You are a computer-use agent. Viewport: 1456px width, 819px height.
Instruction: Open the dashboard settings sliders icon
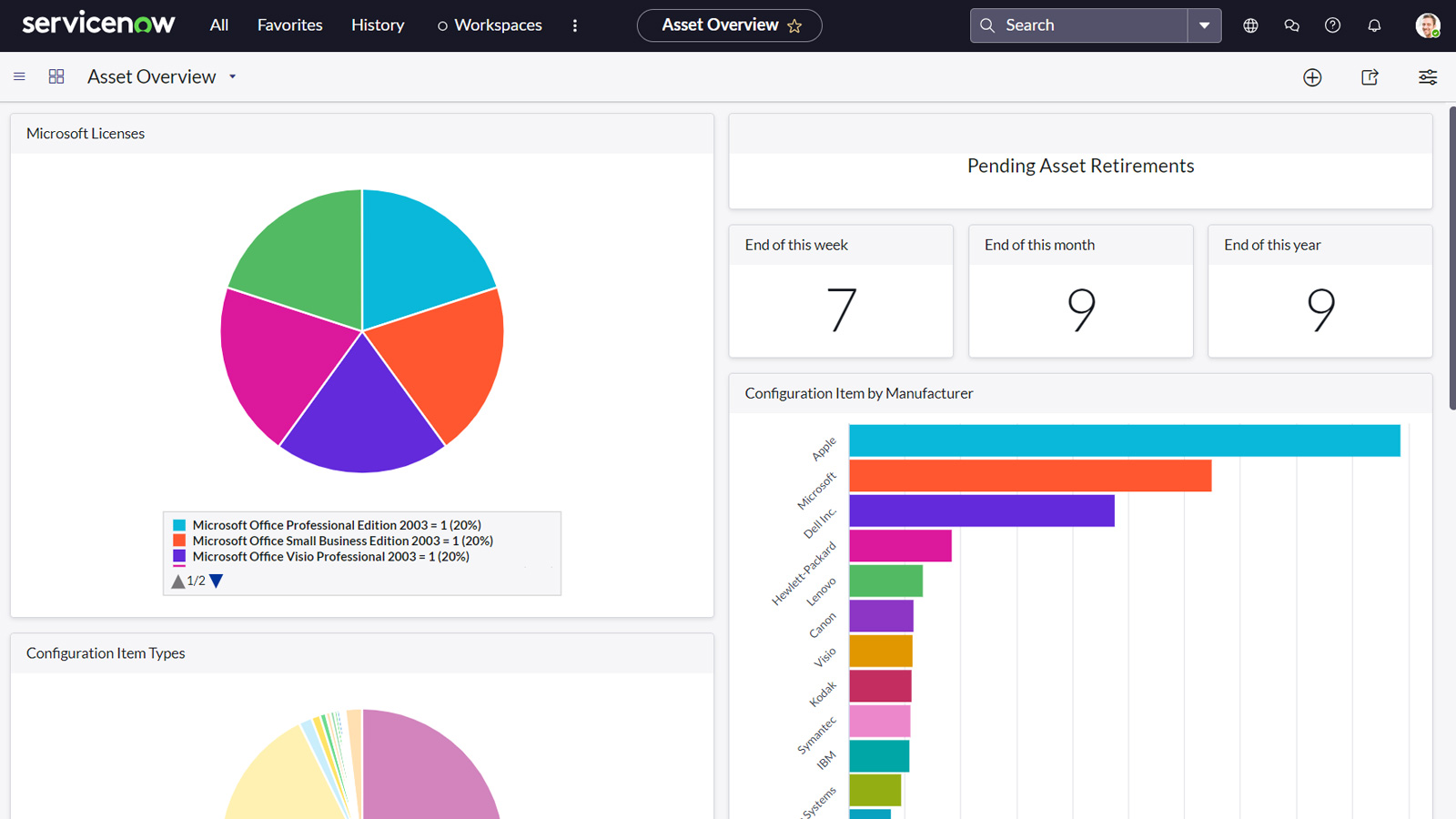1428,77
